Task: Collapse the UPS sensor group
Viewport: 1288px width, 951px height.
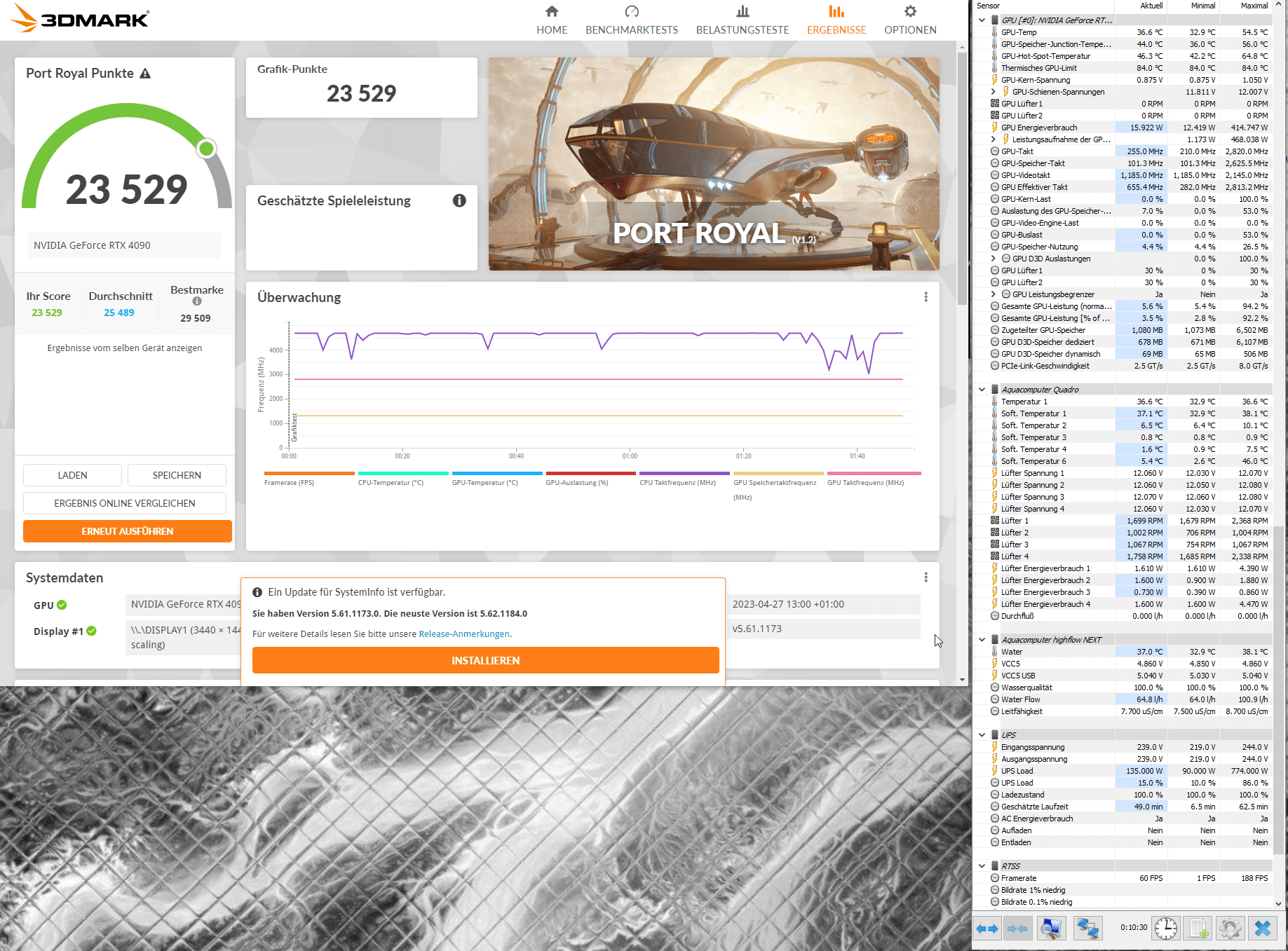Action: (982, 735)
